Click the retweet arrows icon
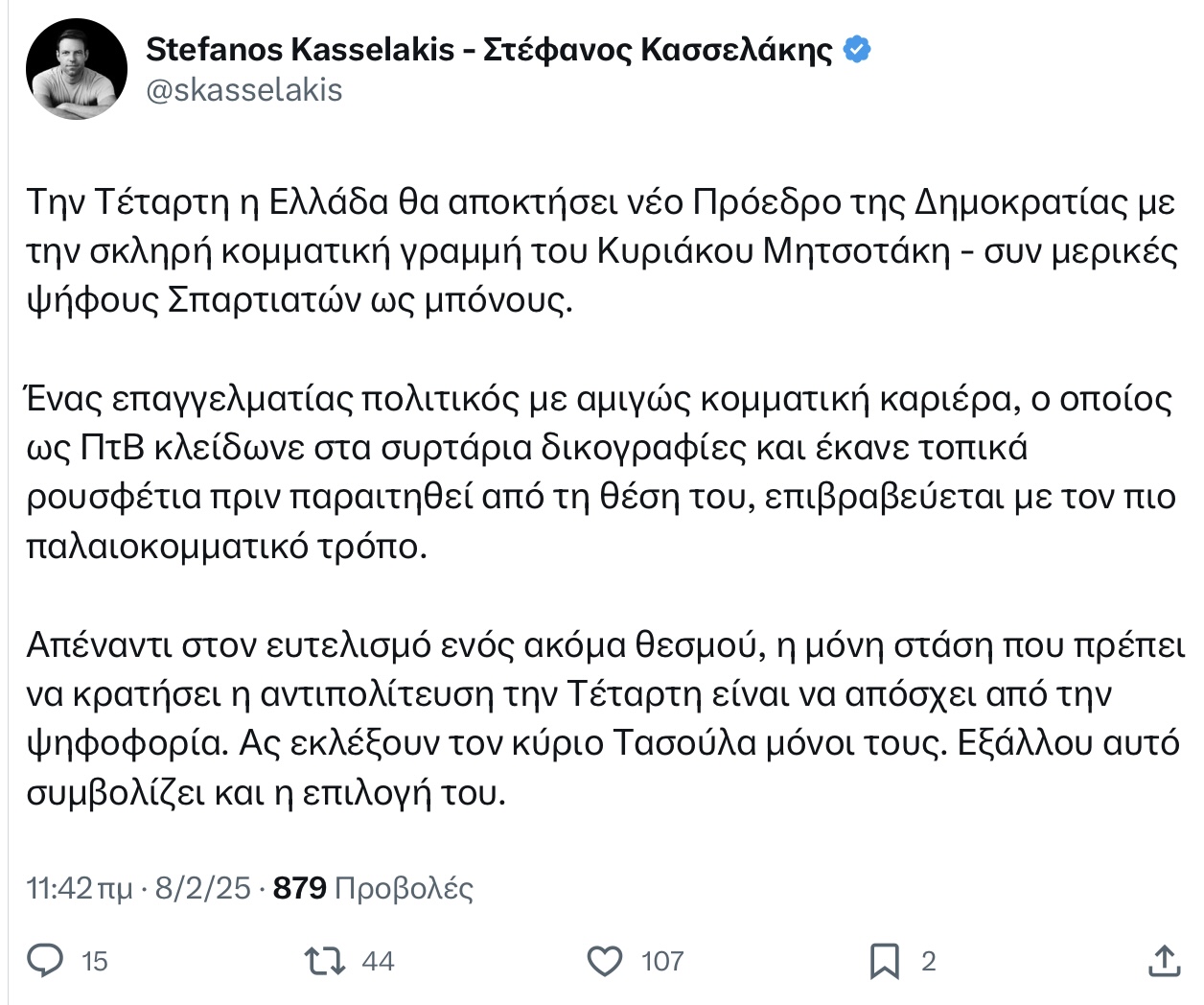This screenshot has height=1005, width=1204. coord(324,961)
